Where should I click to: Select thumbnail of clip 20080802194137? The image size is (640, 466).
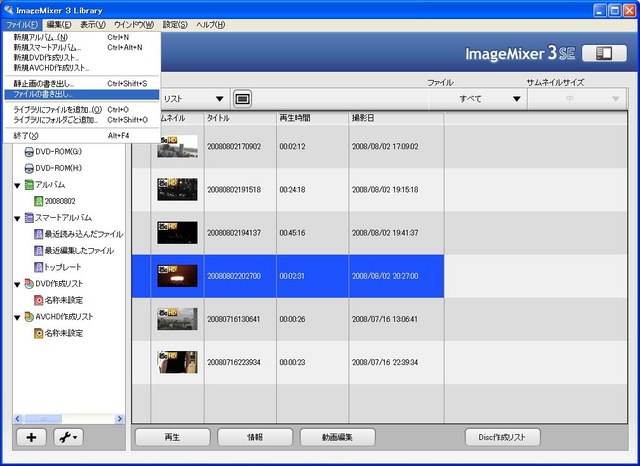pos(178,233)
